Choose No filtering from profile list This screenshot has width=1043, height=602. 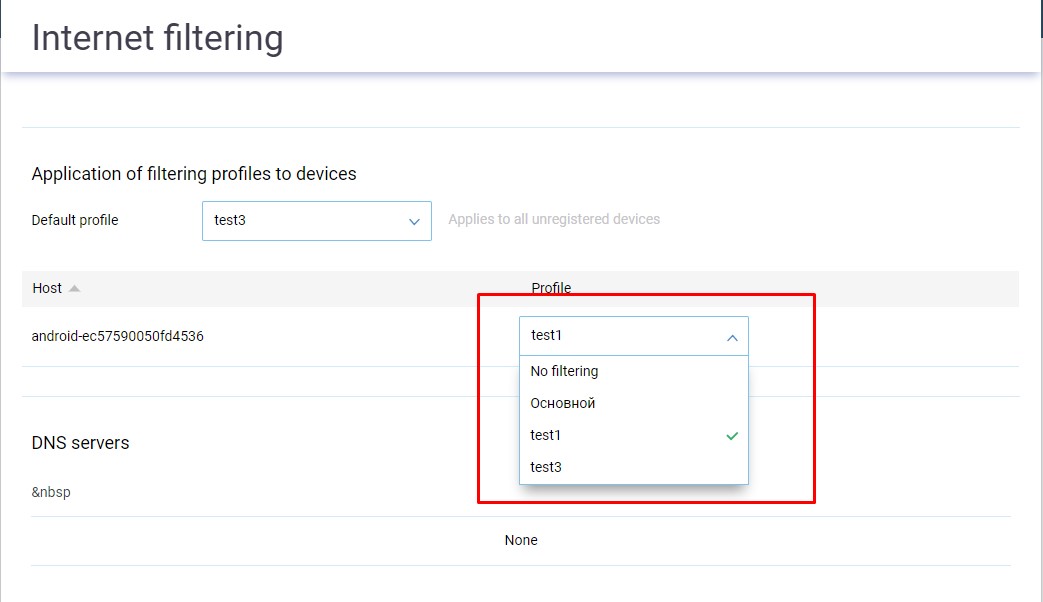click(633, 371)
